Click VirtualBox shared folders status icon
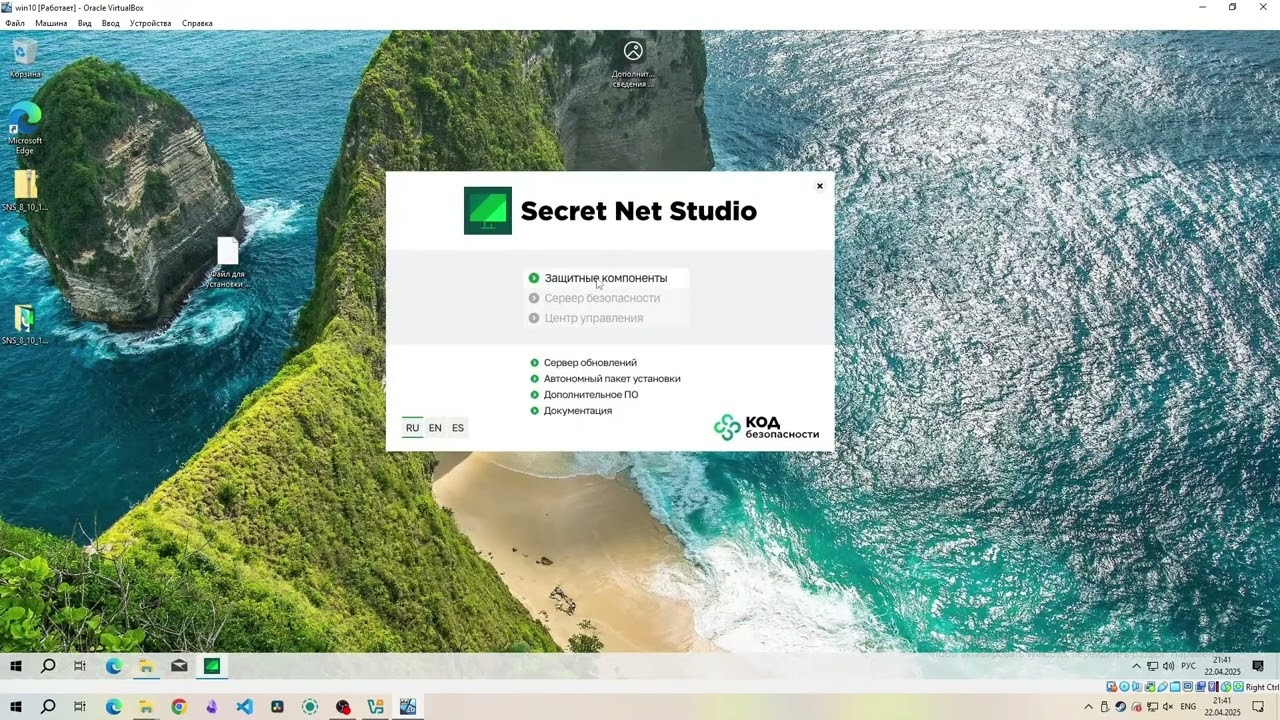 click(1175, 687)
